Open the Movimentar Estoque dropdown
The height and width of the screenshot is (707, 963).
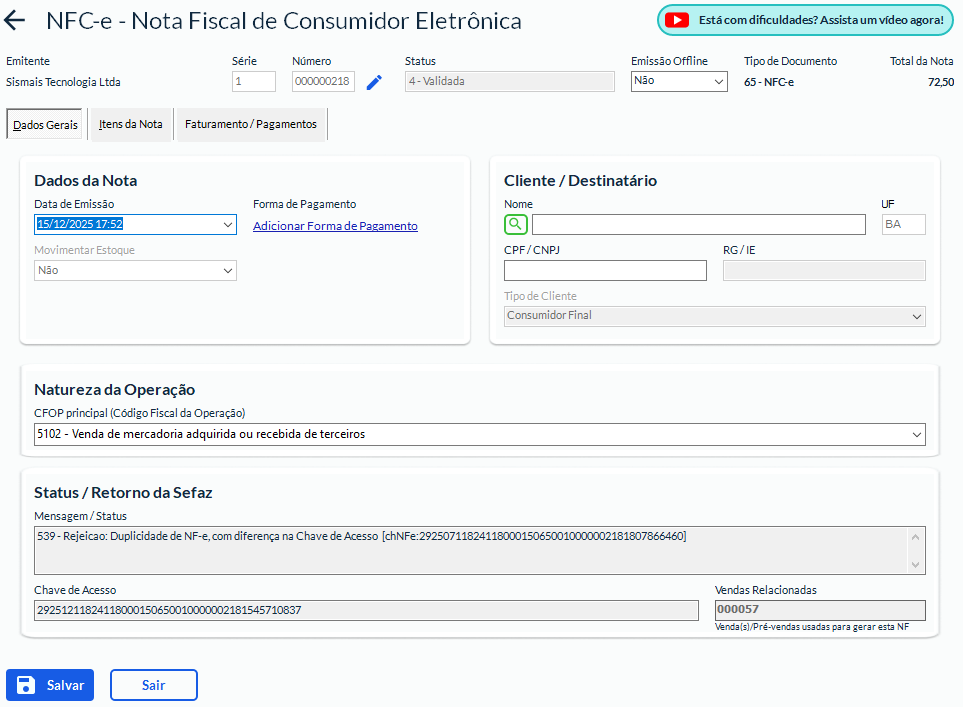pyautogui.click(x=228, y=270)
